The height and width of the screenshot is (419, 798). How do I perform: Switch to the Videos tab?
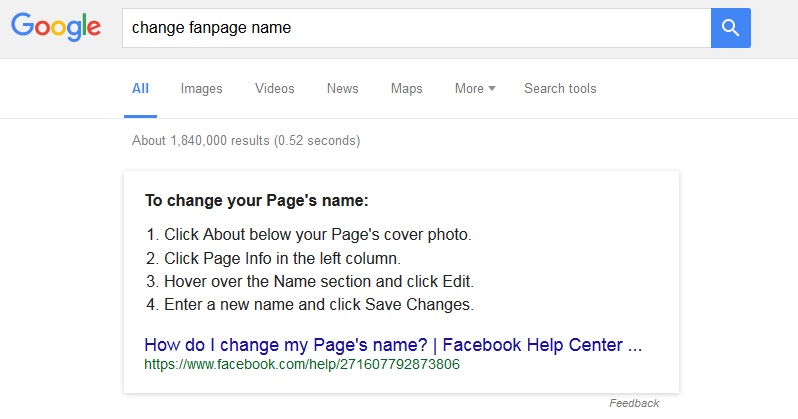(x=275, y=89)
